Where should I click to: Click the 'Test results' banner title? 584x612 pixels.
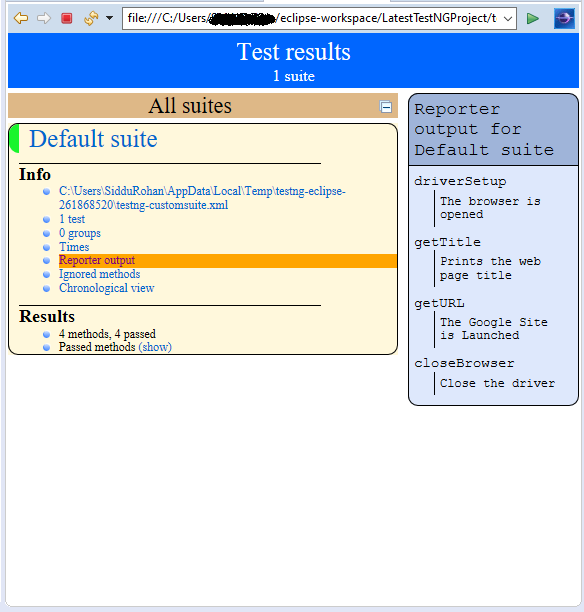point(294,52)
